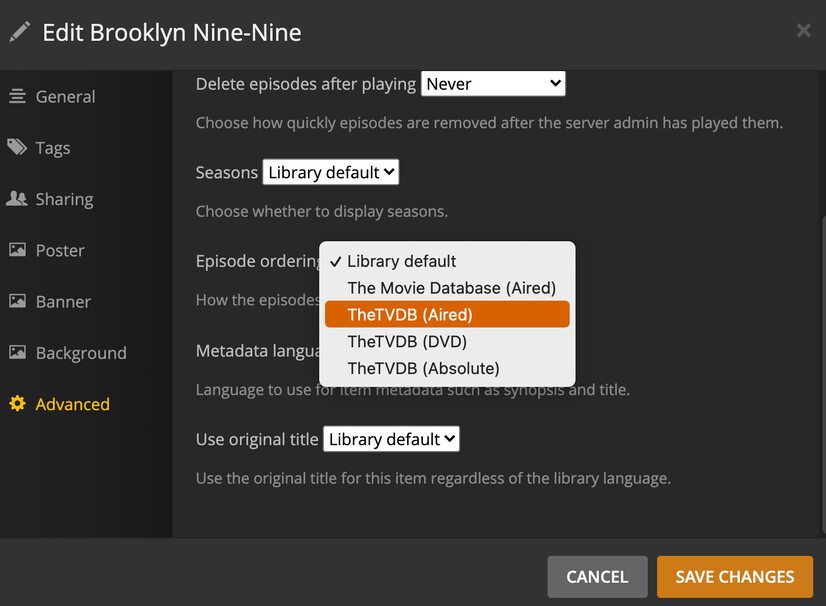Expand the Seasons dropdown
The image size is (826, 606).
[330, 172]
